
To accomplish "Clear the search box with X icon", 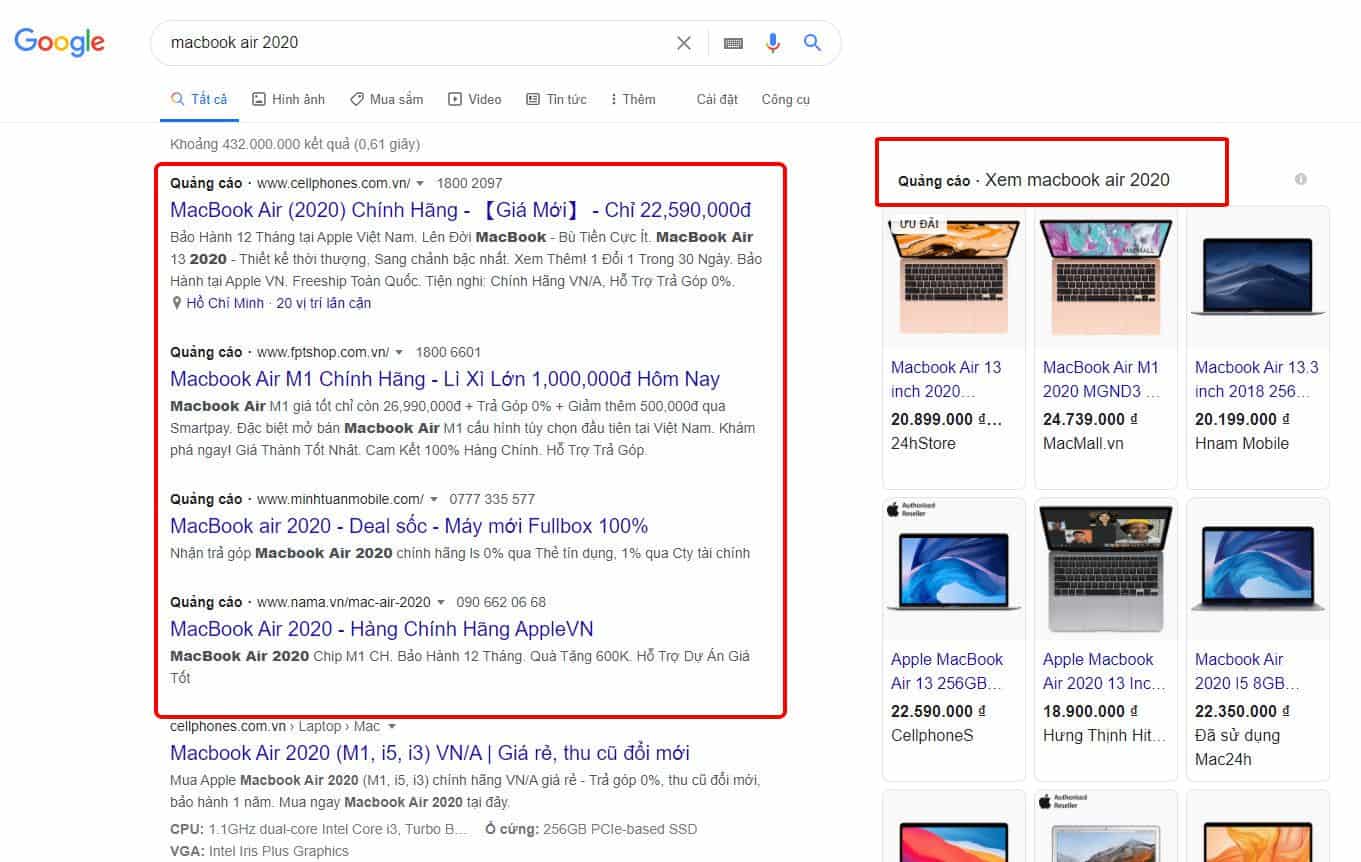I will 684,43.
